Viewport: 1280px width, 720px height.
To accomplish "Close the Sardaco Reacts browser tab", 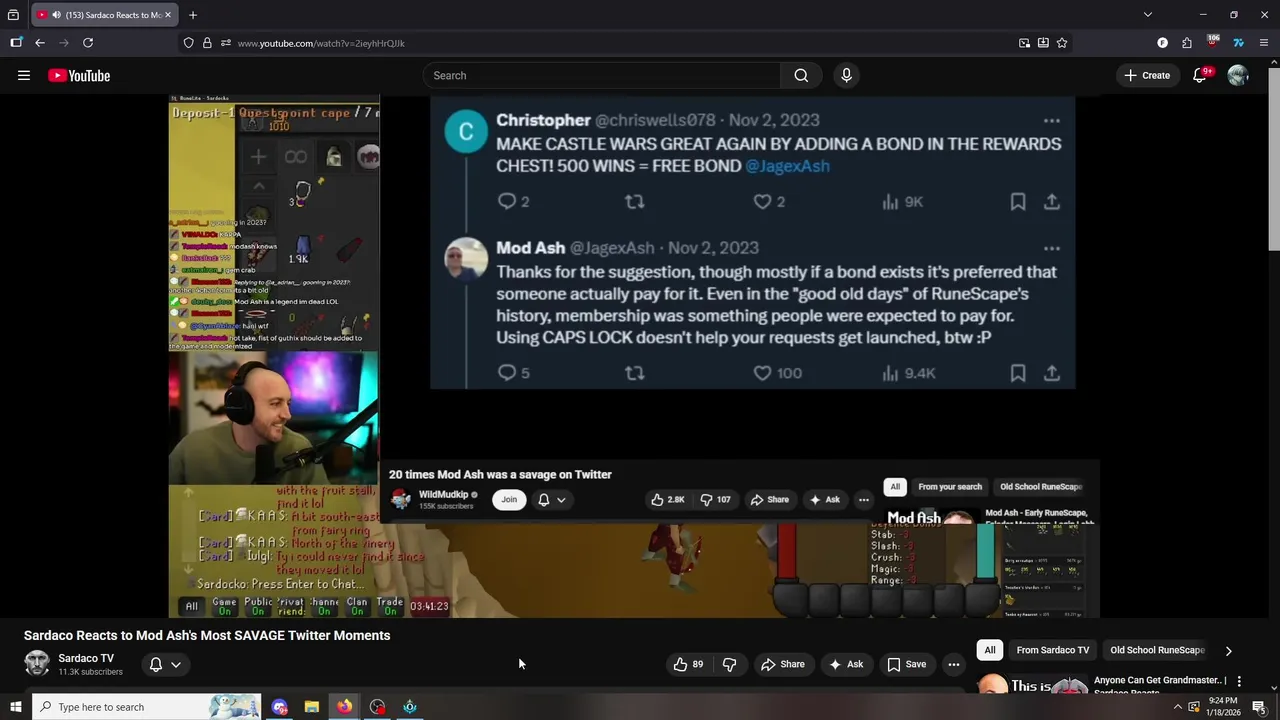I will click(x=168, y=15).
